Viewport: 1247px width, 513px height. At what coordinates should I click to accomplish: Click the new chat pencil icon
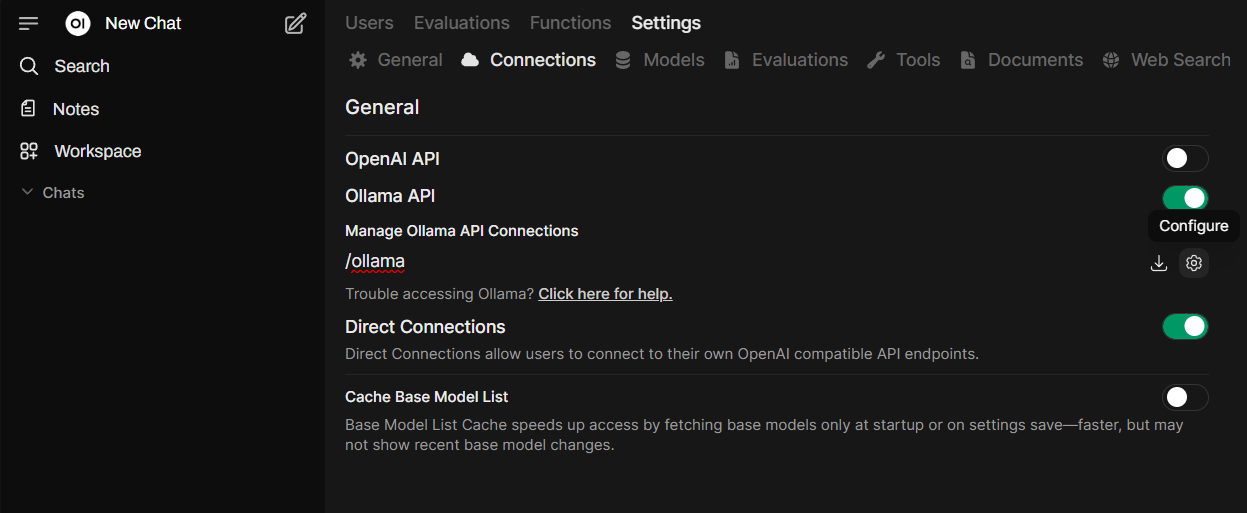[295, 23]
